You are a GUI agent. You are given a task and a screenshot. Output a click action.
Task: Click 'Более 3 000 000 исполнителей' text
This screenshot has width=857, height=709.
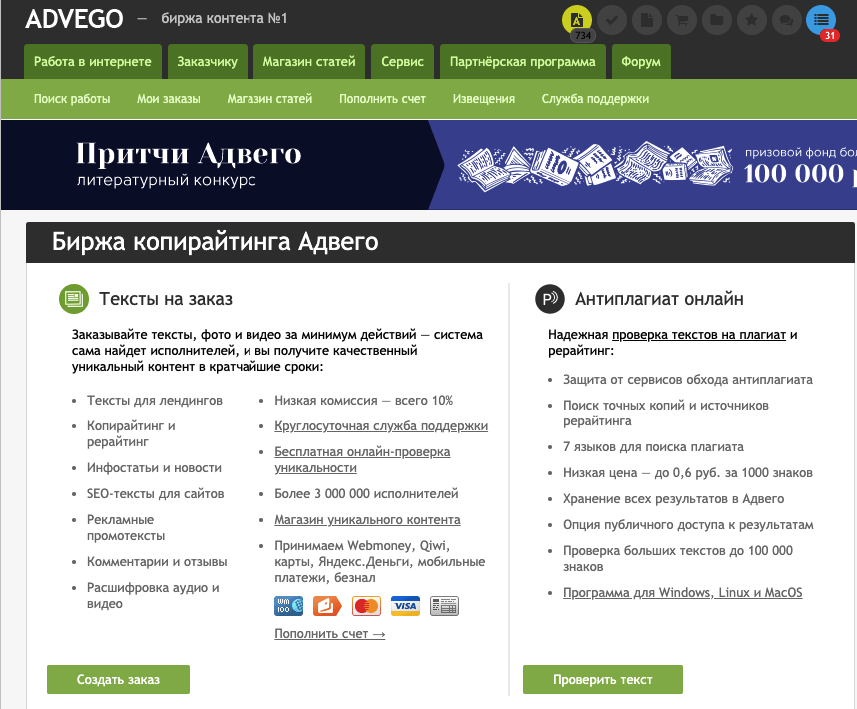366,494
